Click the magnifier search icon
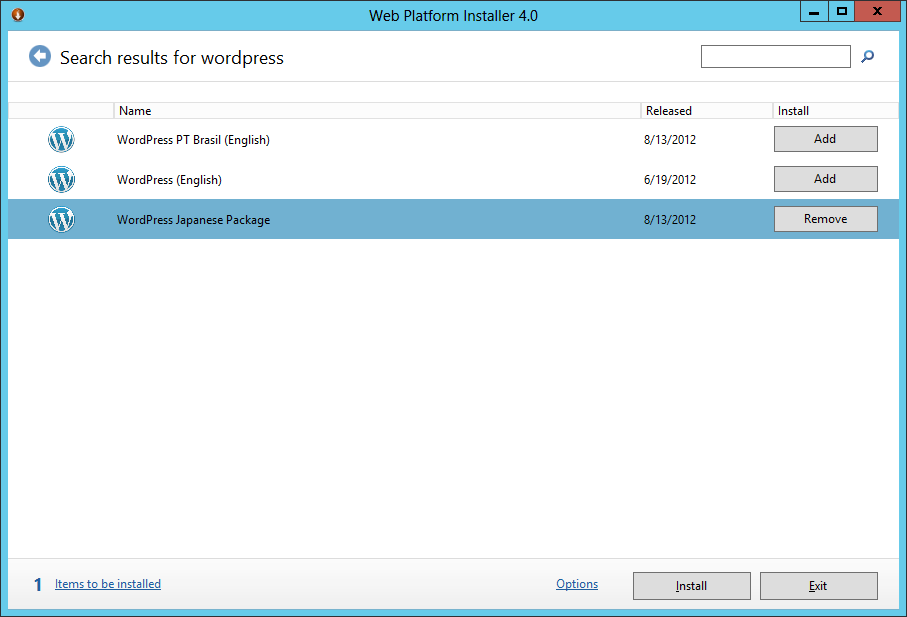The height and width of the screenshot is (617, 907). [867, 56]
